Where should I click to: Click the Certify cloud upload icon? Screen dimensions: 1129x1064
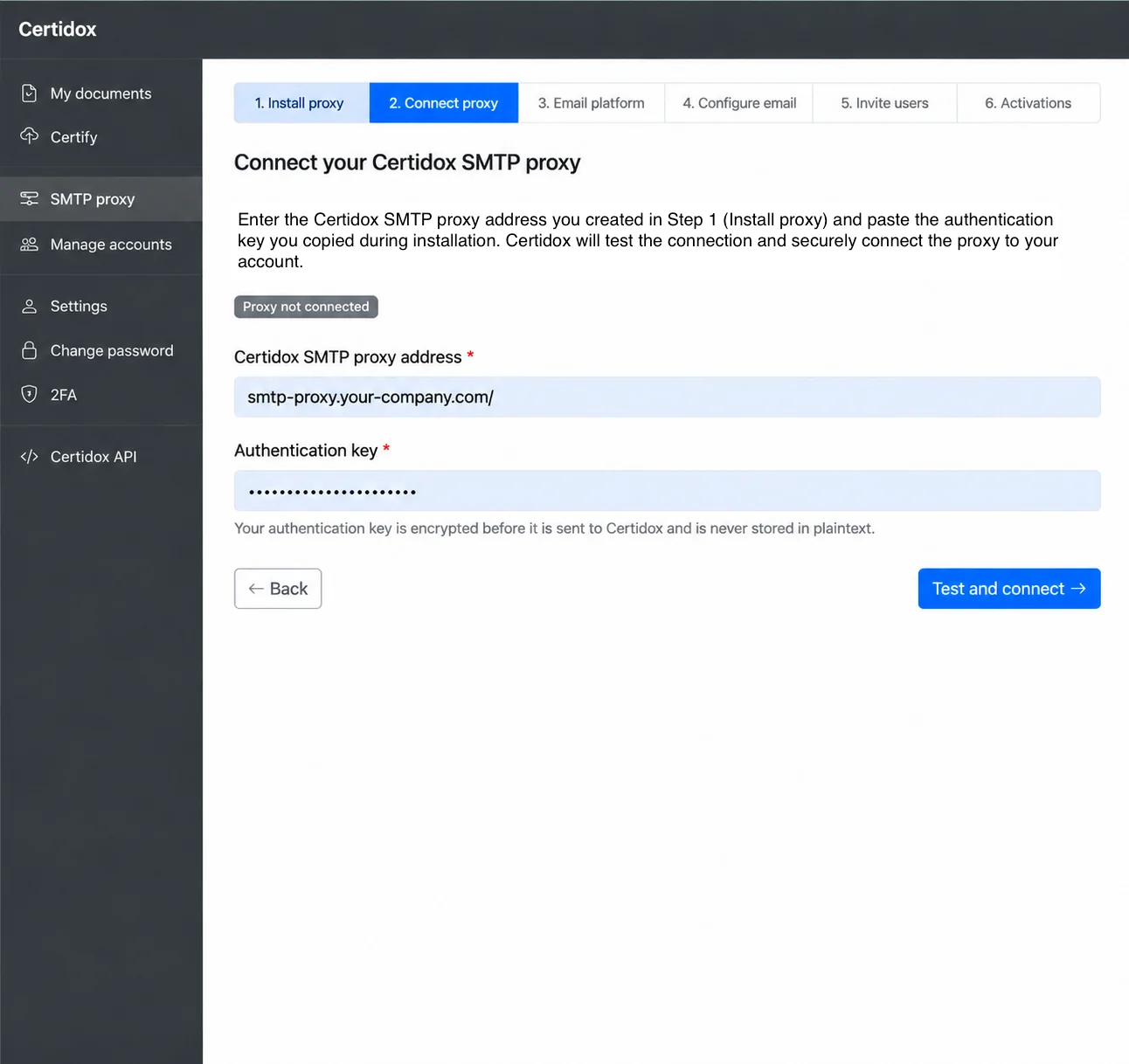point(29,135)
